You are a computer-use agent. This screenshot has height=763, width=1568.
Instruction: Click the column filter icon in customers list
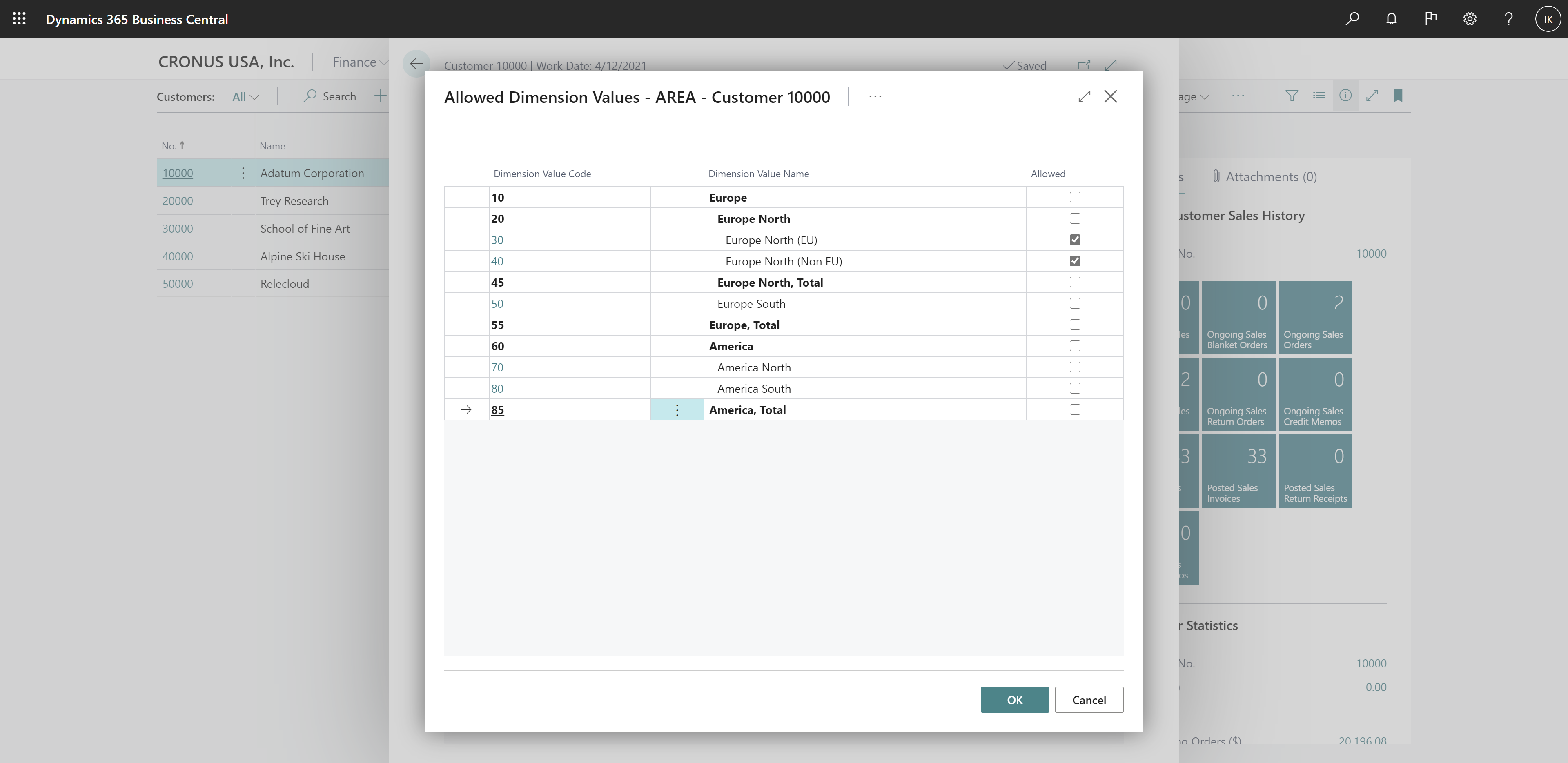pyautogui.click(x=1293, y=95)
